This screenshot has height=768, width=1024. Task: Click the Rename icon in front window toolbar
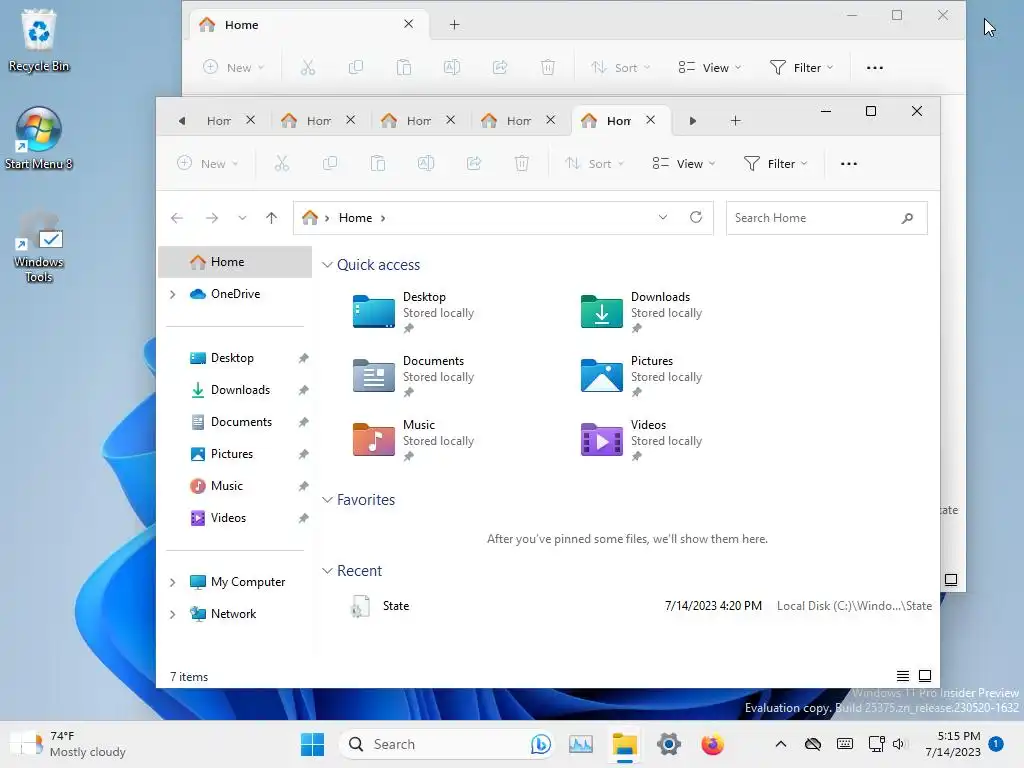pos(426,163)
